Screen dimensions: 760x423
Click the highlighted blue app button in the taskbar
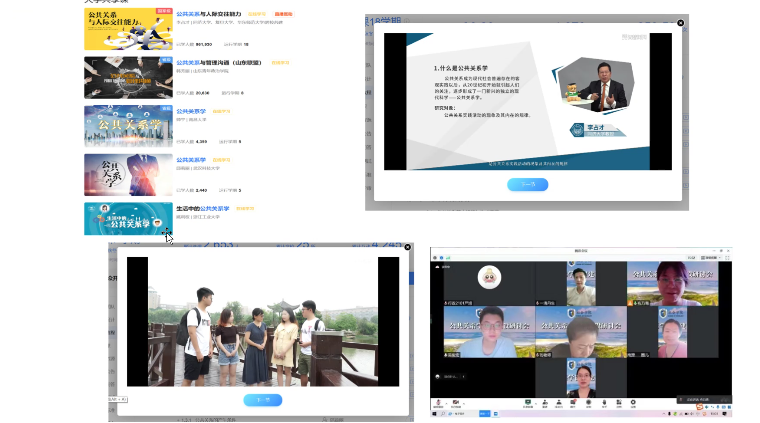point(485,414)
